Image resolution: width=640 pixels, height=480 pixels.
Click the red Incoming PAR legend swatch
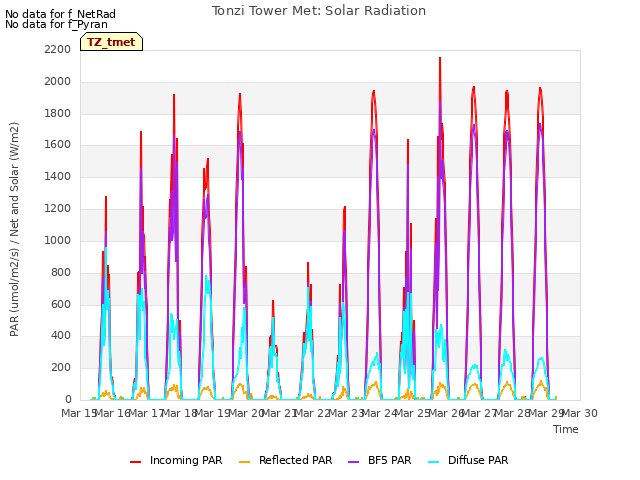point(136,462)
